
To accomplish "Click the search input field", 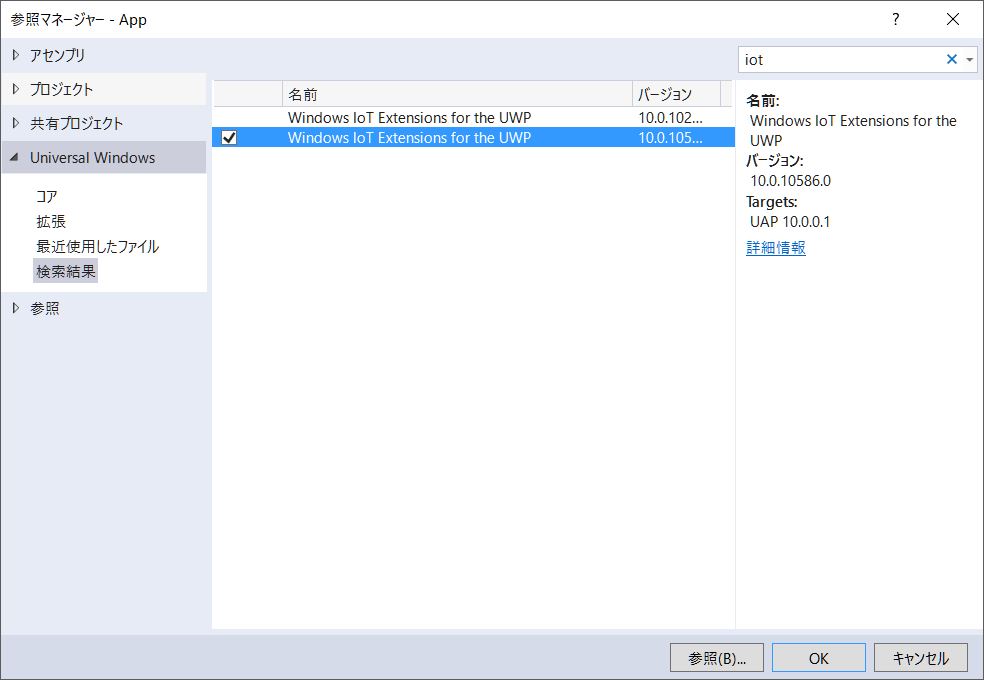I will tap(841, 60).
